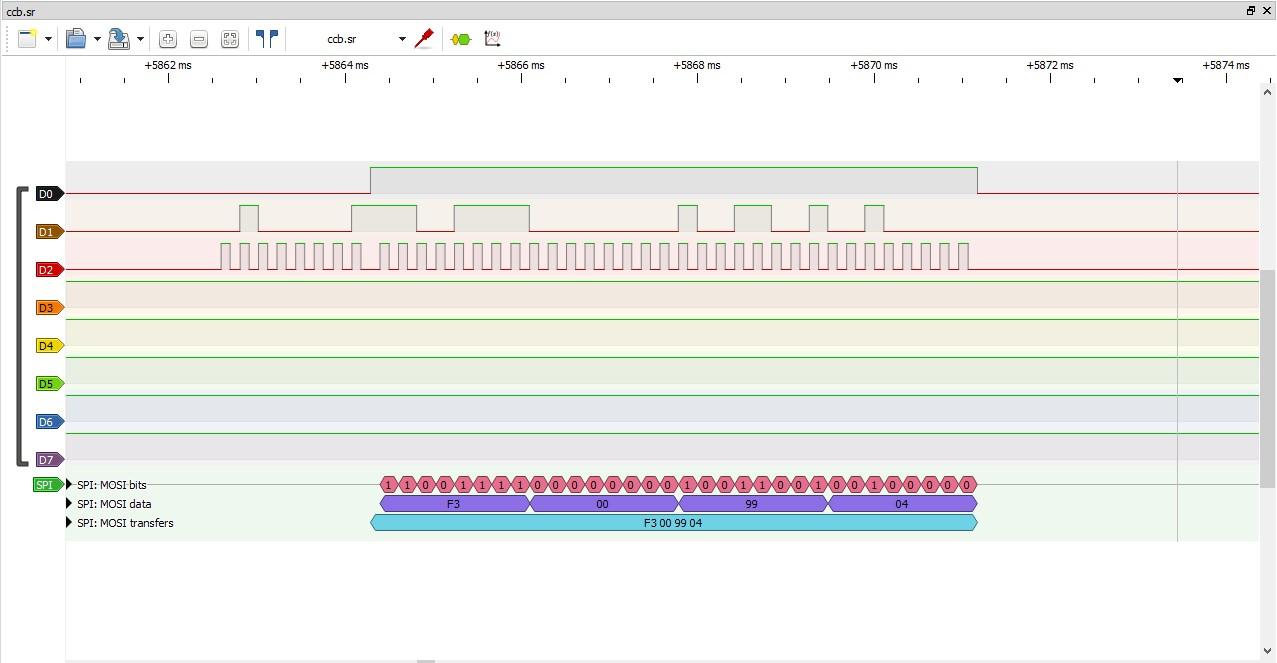Click the green SPI decoder label
Viewport: 1277px width, 663px height.
47,485
